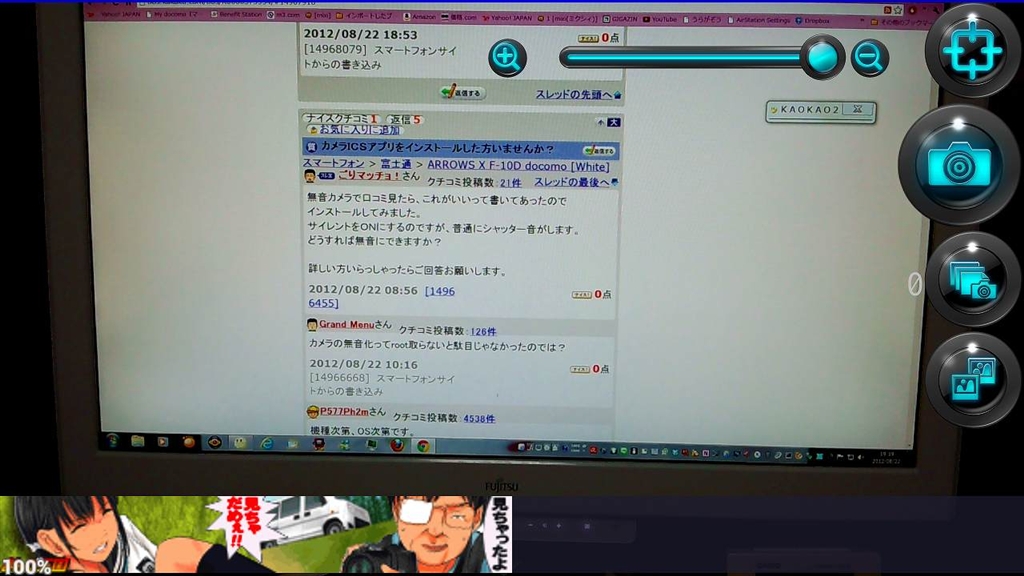Tap the autofocus crosshair button
This screenshot has width=1024, height=576.
pyautogui.click(x=972, y=50)
